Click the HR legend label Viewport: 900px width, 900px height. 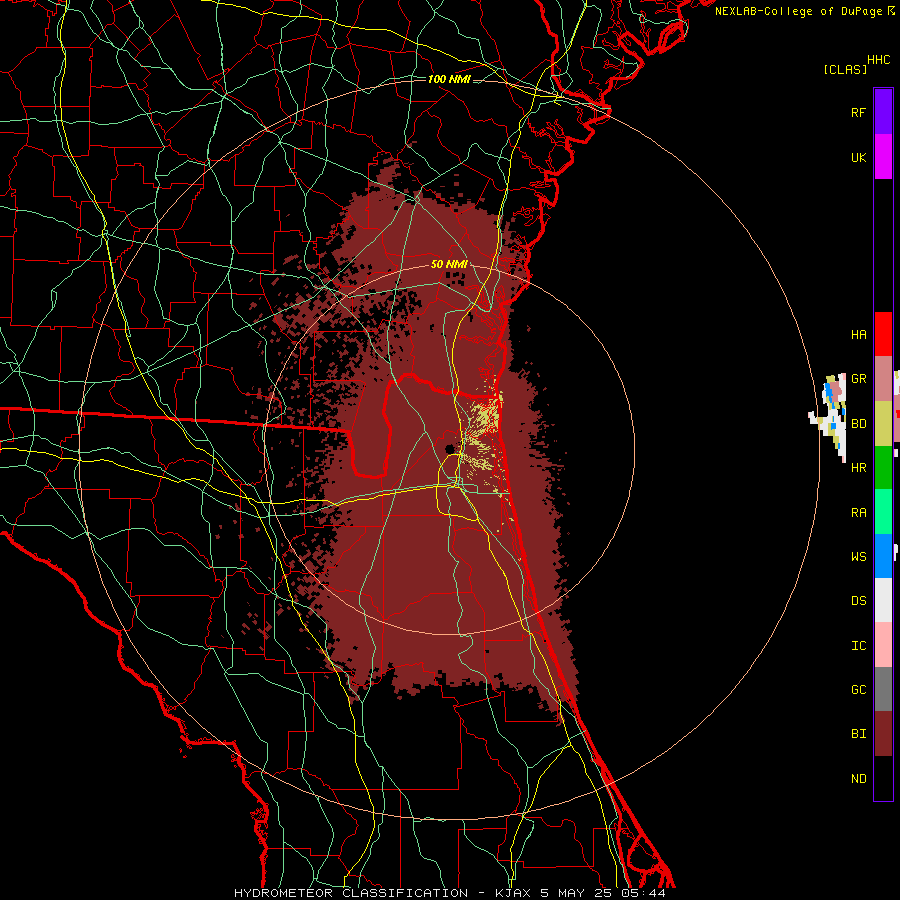pos(858,468)
